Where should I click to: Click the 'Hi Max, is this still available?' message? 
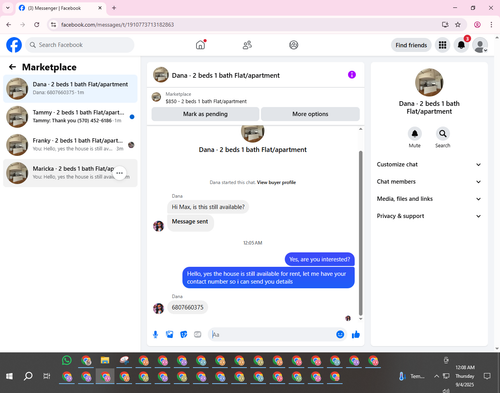click(x=208, y=207)
